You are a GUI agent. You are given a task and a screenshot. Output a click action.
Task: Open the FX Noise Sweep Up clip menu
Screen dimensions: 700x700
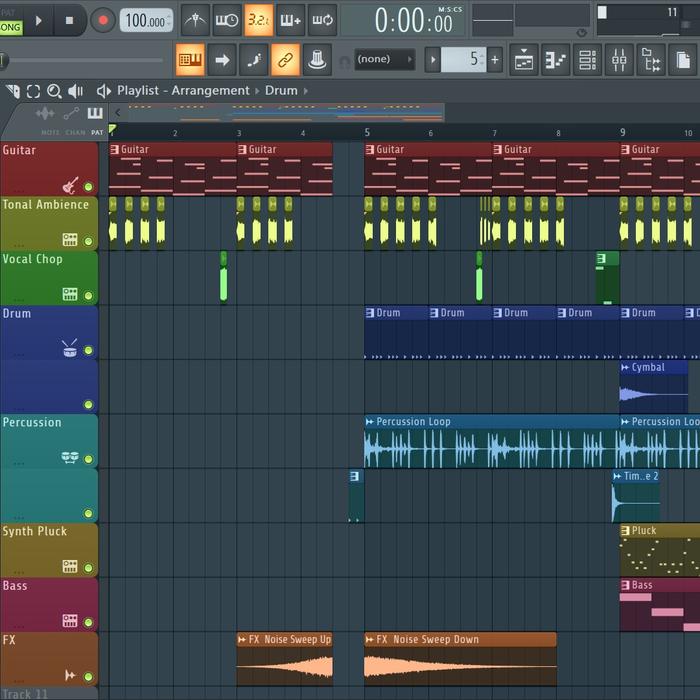click(243, 640)
